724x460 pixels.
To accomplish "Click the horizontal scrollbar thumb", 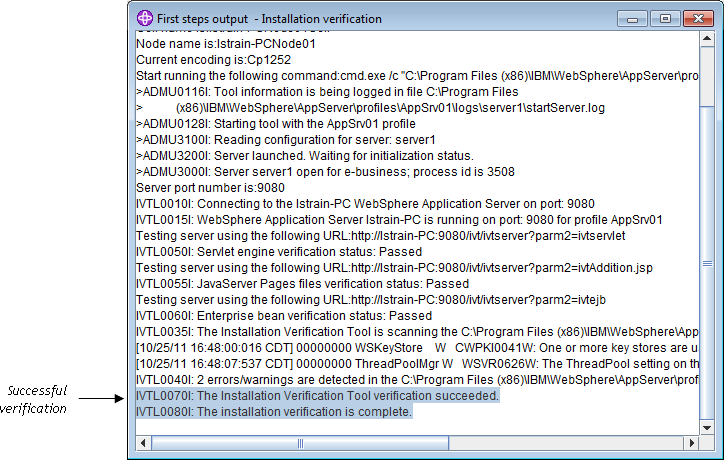I will pos(298,443).
